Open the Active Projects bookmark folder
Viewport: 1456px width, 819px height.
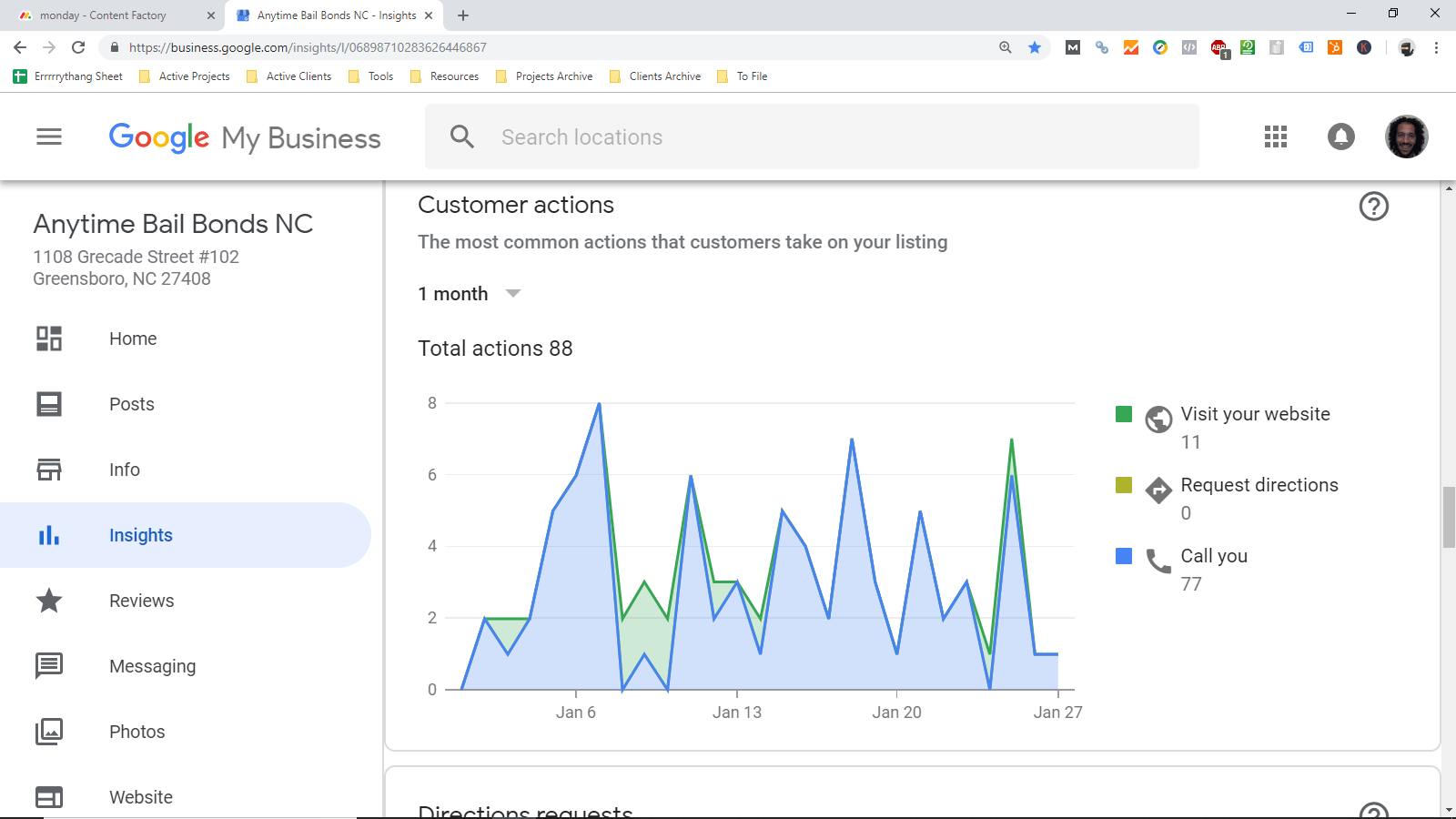184,76
